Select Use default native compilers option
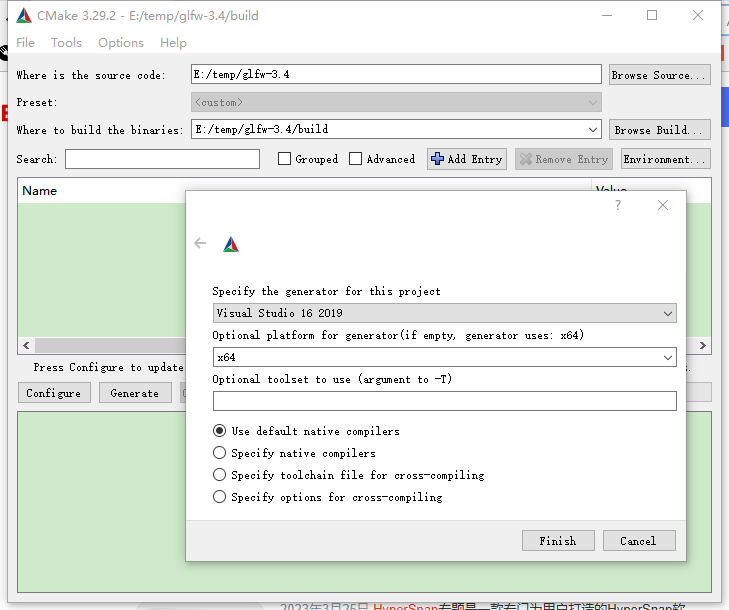Viewport: 729px width, 610px height. [220, 431]
